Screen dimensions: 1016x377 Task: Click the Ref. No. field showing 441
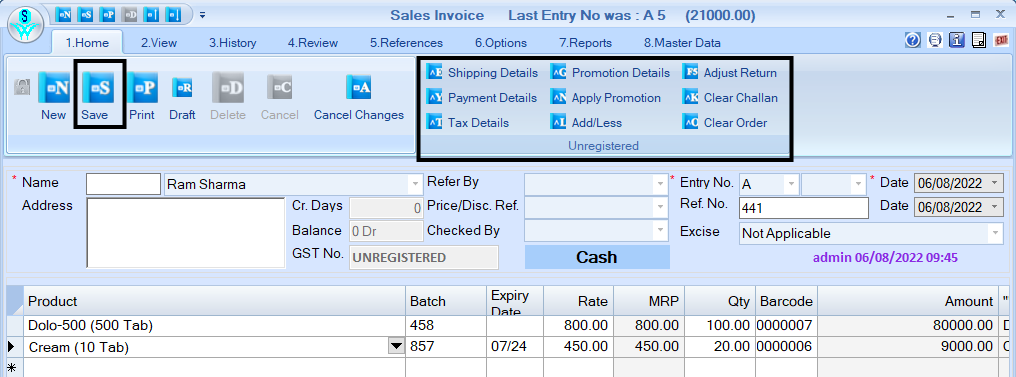(803, 208)
